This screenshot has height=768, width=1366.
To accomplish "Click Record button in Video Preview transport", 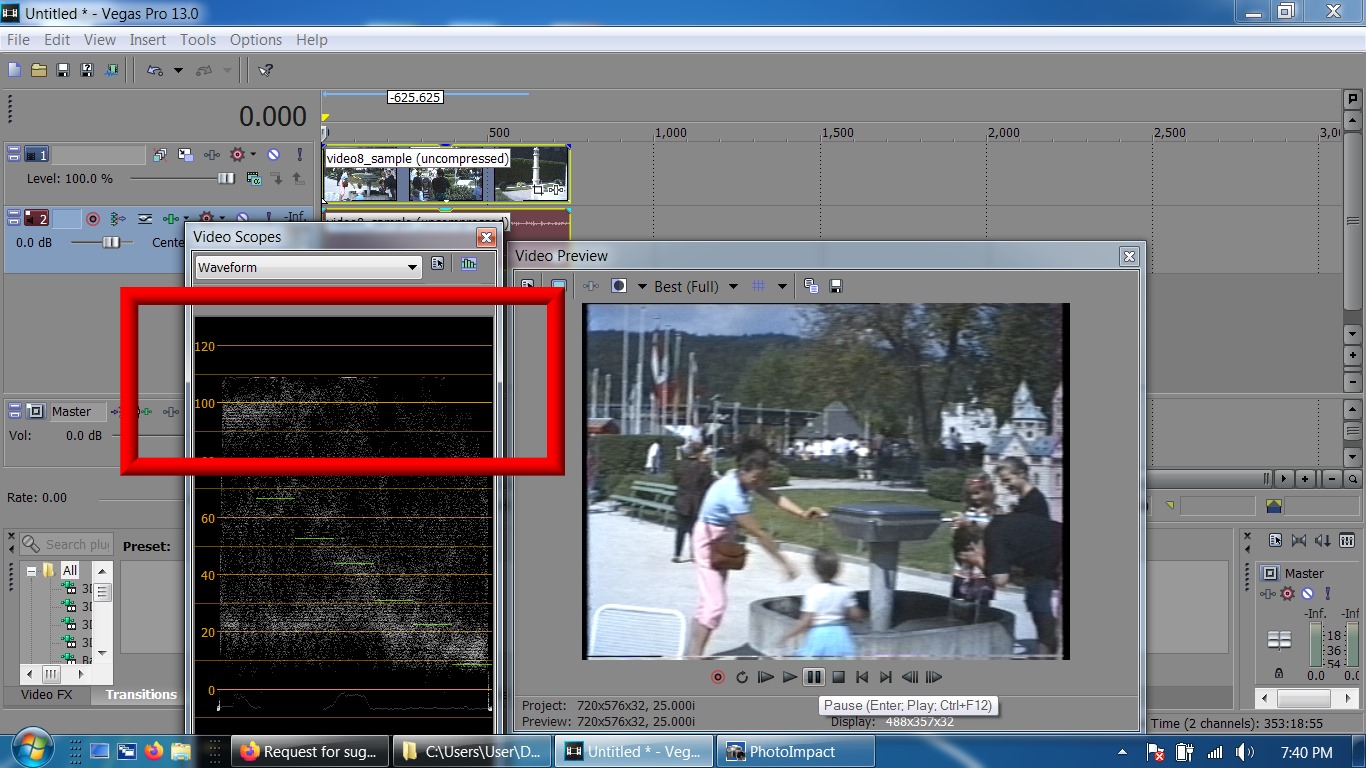I will pos(718,677).
